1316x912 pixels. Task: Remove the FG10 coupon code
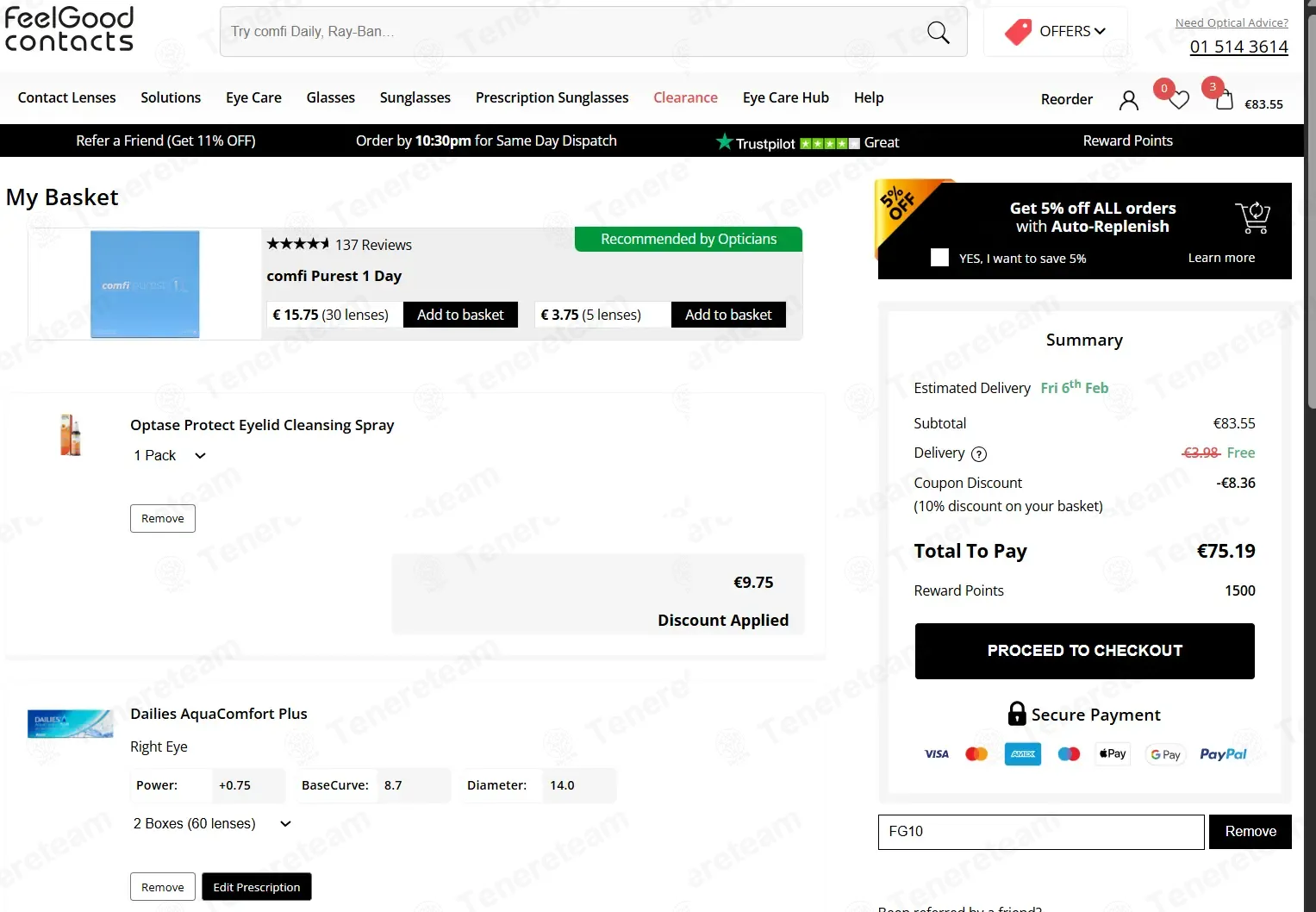point(1250,831)
